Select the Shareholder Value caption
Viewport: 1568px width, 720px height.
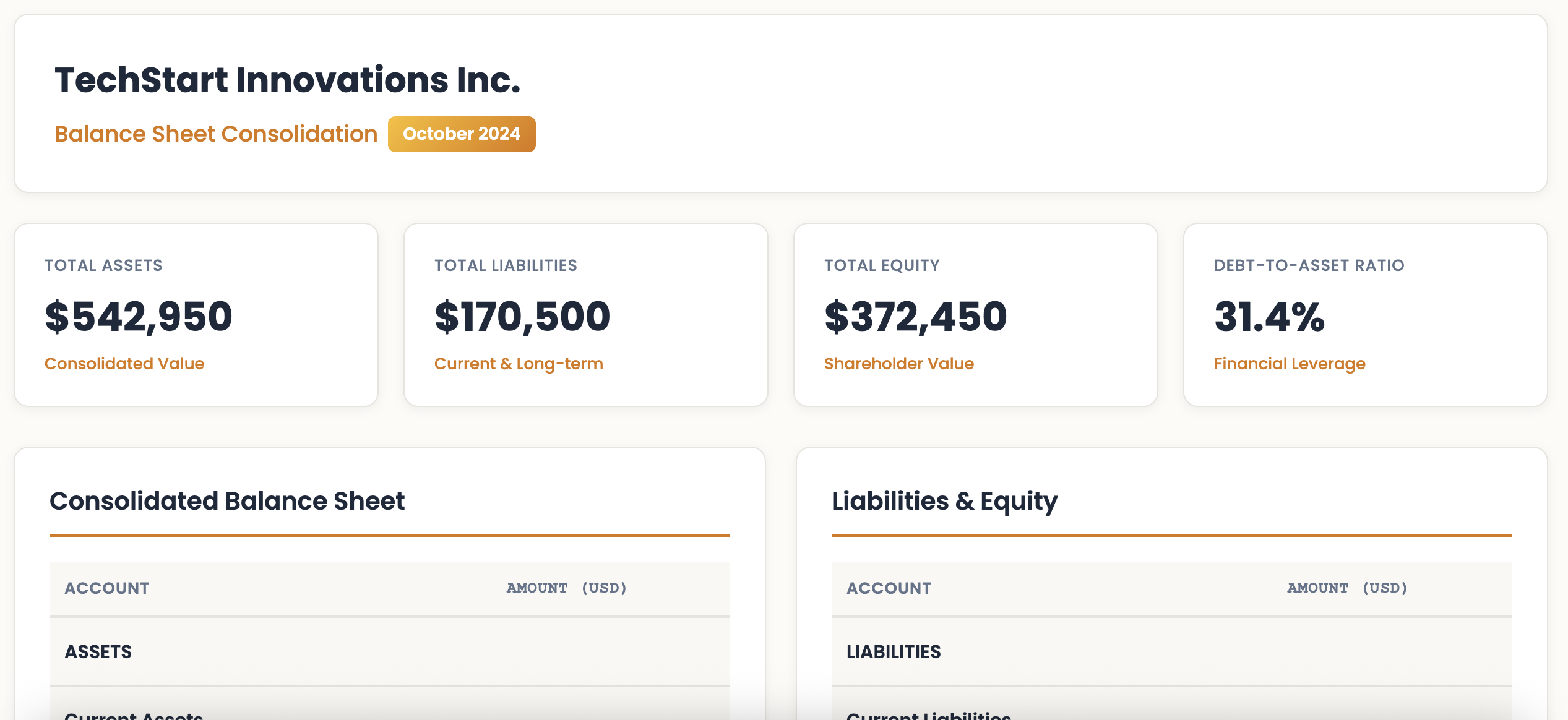point(899,364)
